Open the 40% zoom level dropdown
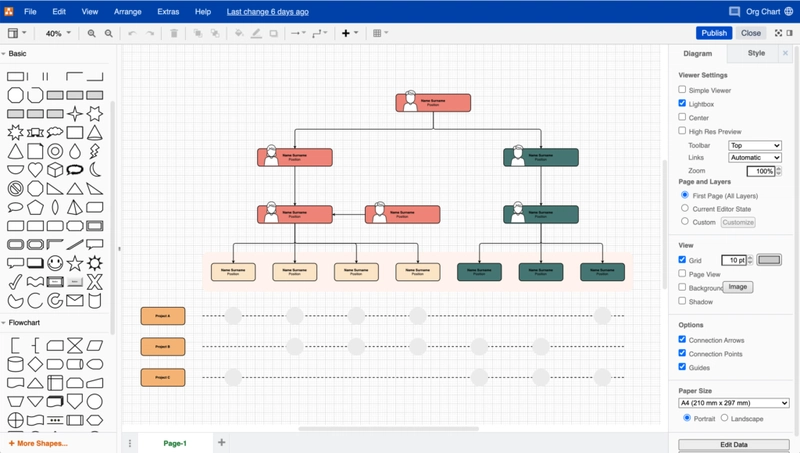 58,33
